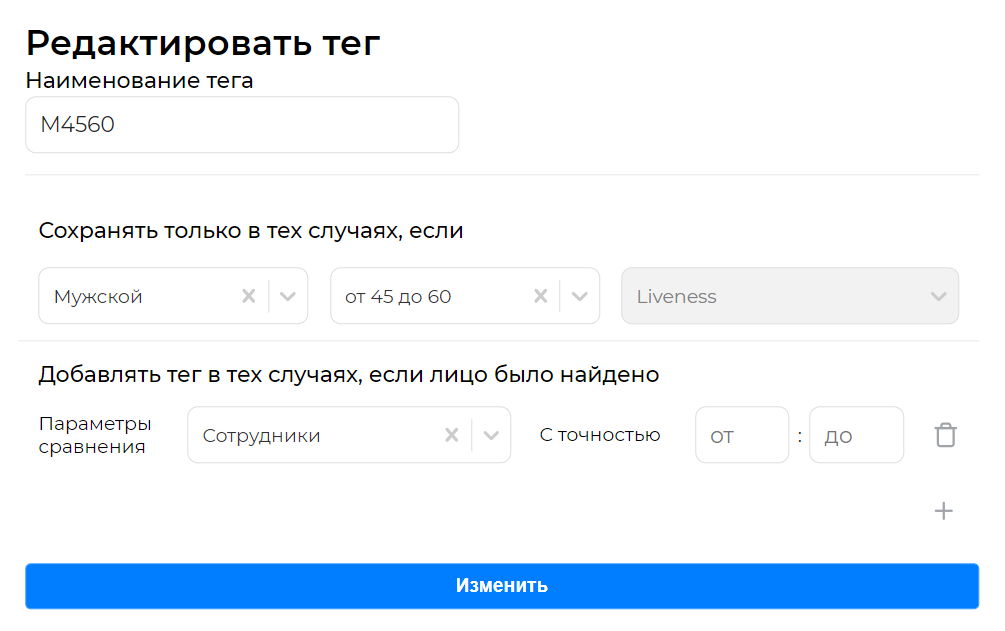Click the tag name field showing M4560
Screen dimensions: 1005x631
pyautogui.click(x=242, y=124)
